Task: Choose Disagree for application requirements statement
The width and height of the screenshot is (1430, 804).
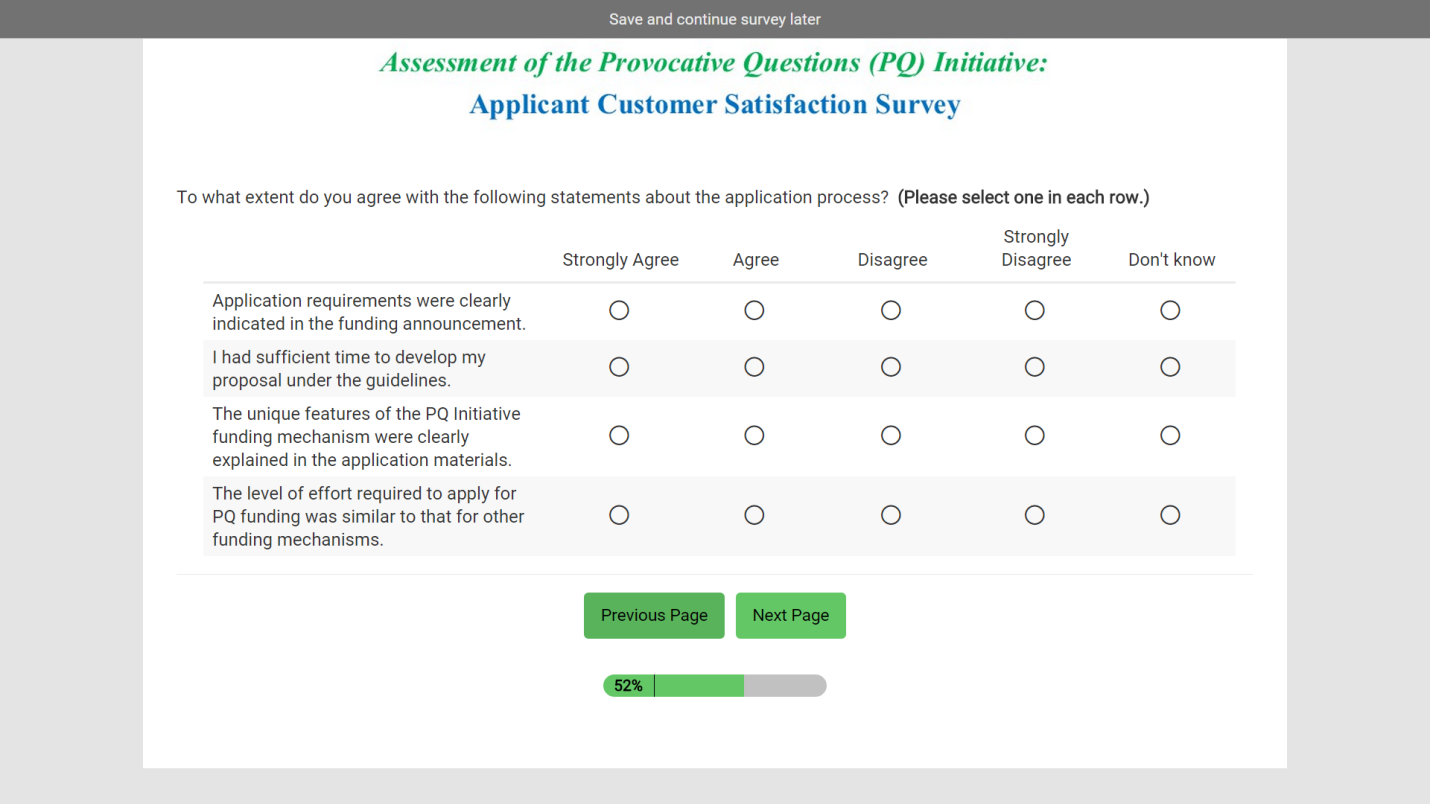Action: click(891, 311)
